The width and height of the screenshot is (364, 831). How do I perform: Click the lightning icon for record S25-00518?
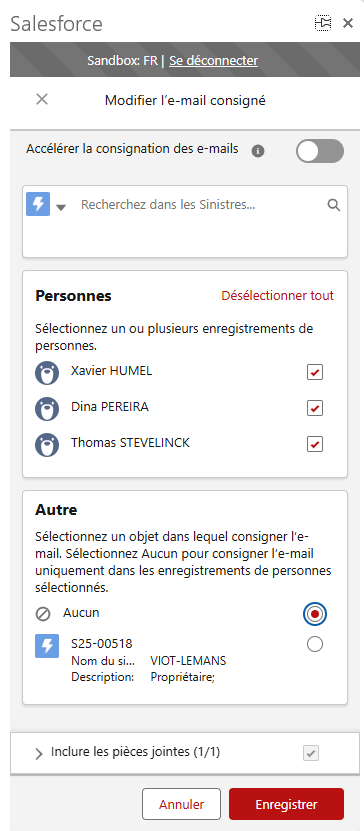47,647
